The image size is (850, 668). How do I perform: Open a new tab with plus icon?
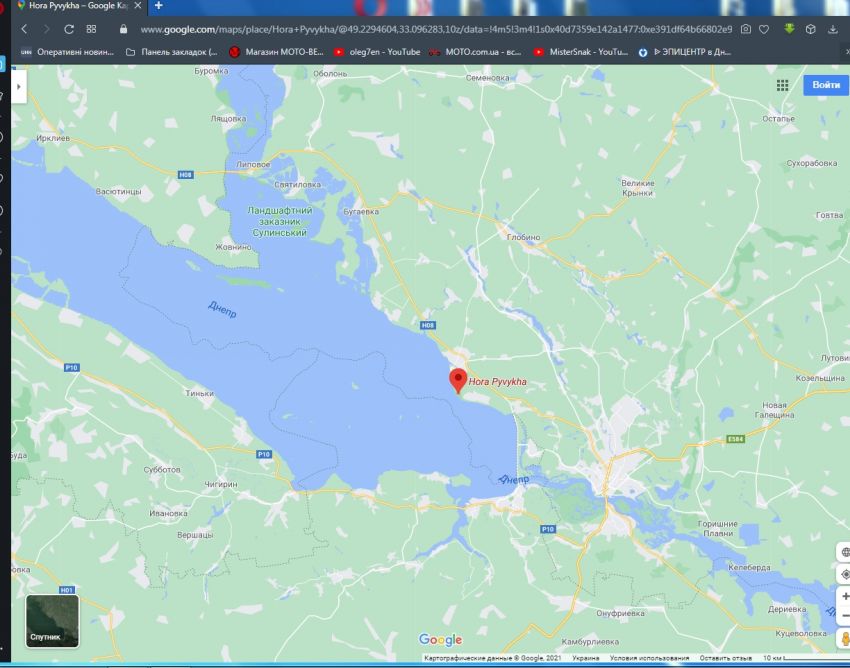point(158,5)
